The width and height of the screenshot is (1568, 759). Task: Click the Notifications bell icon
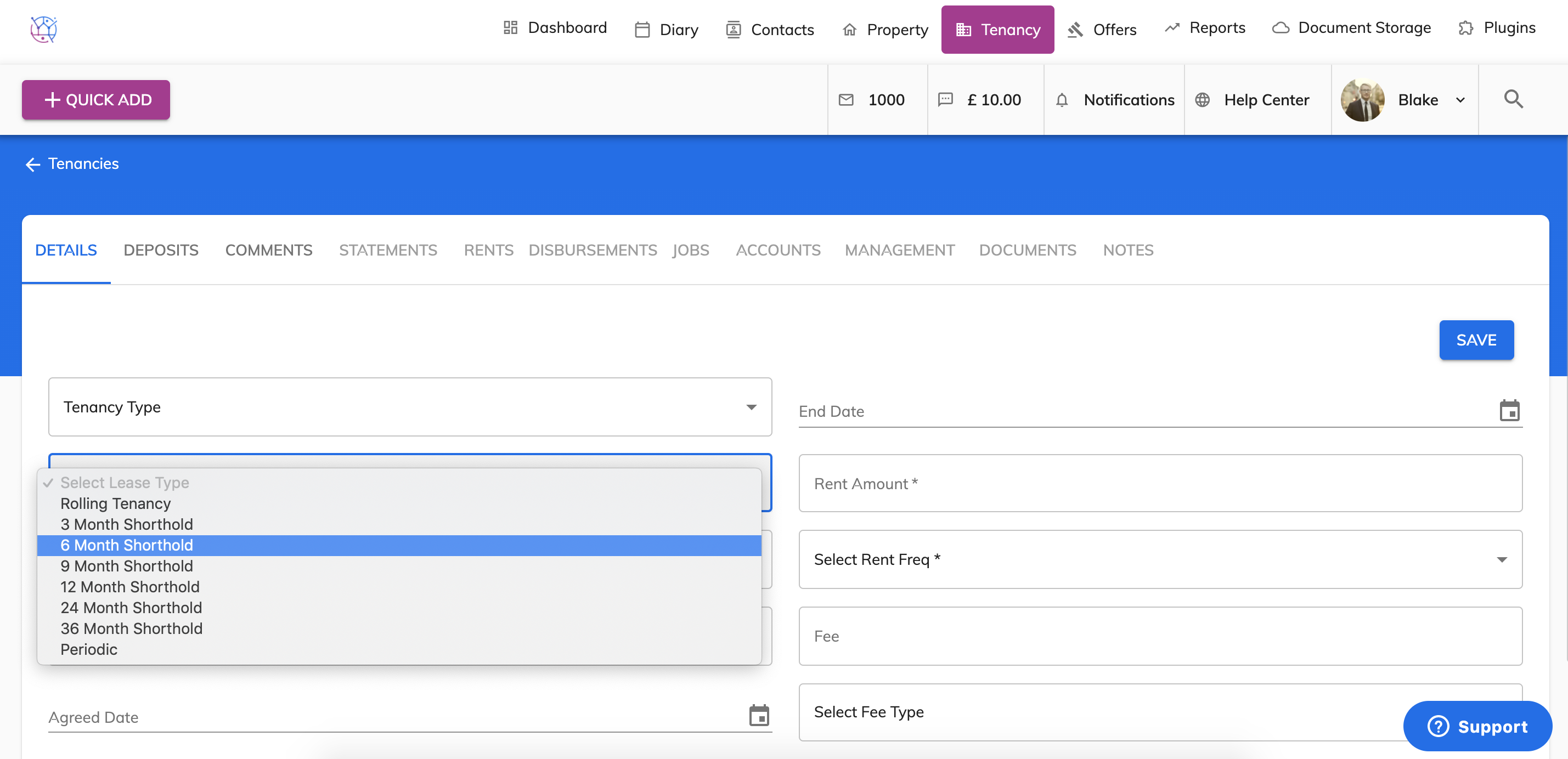pyautogui.click(x=1062, y=100)
